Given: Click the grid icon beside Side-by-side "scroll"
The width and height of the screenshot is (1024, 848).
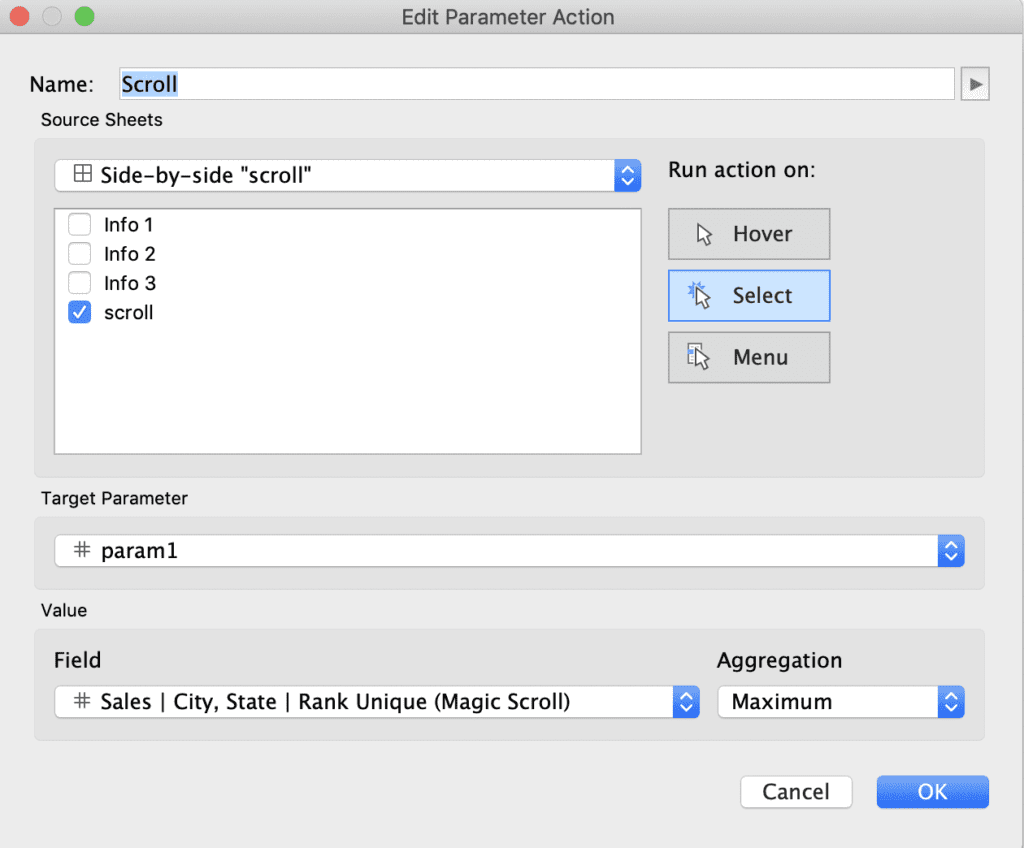Looking at the screenshot, I should coord(82,174).
